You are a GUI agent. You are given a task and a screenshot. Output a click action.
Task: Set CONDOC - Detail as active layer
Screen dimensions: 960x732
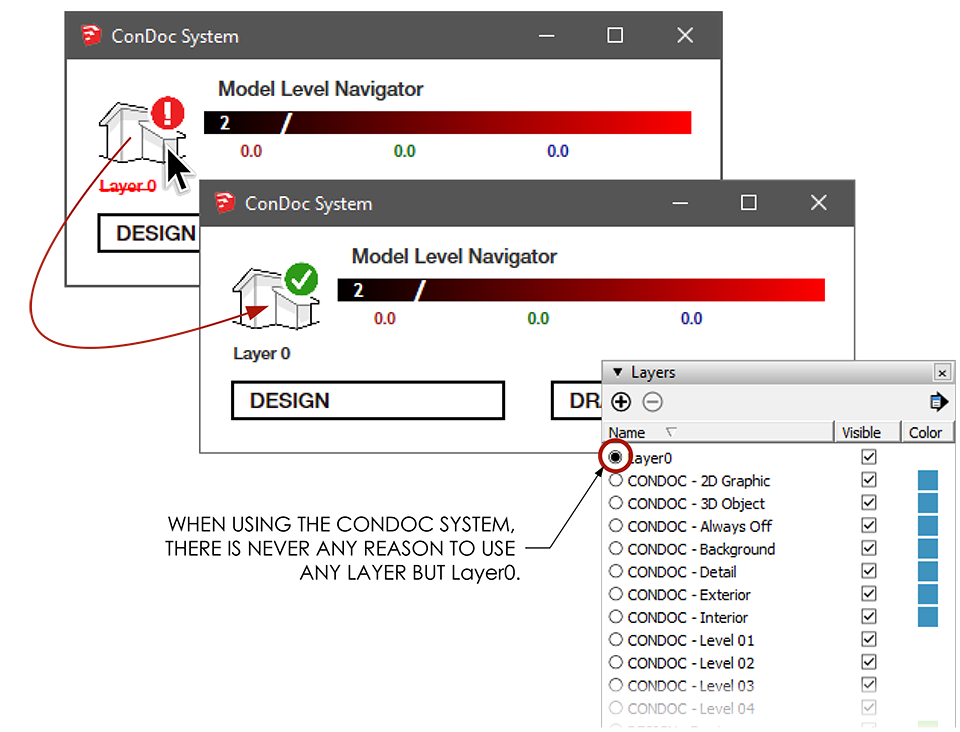click(616, 572)
